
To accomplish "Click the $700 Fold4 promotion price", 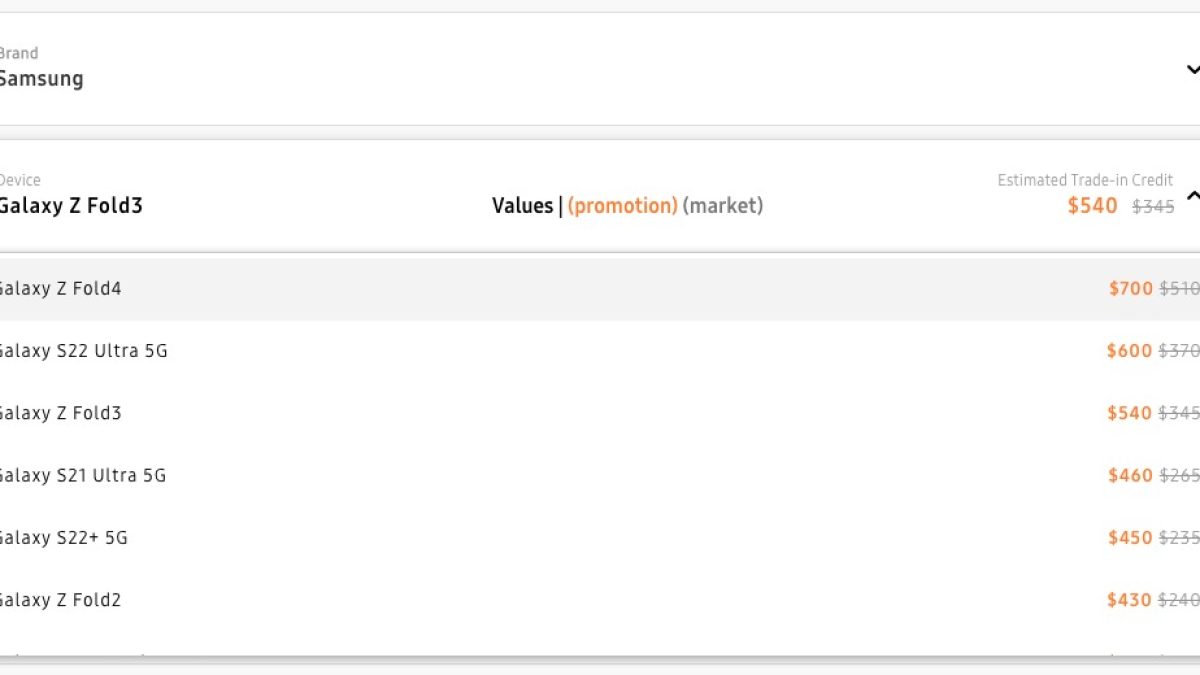I will (x=1130, y=289).
